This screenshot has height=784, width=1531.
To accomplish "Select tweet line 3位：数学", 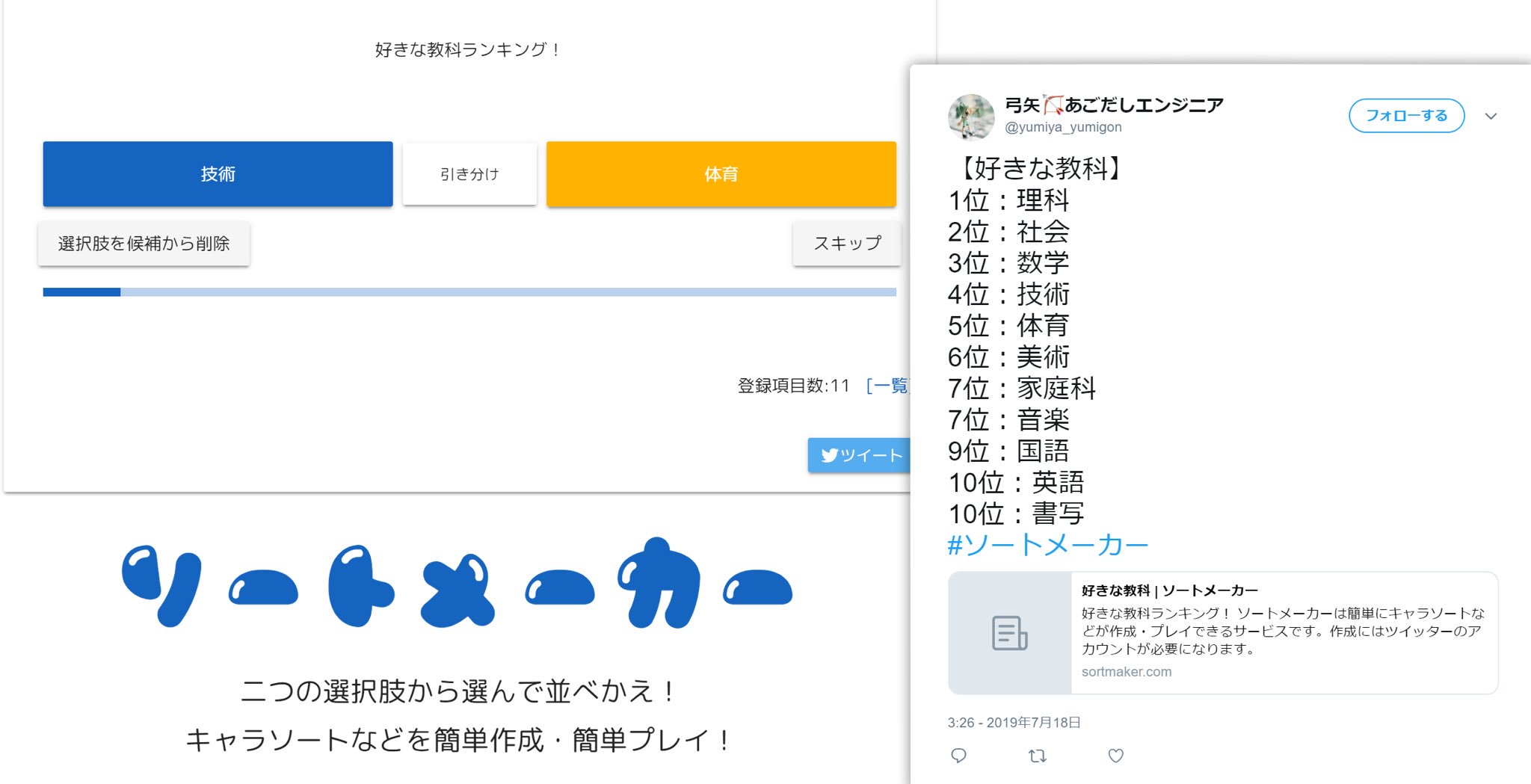I will click(x=1008, y=263).
